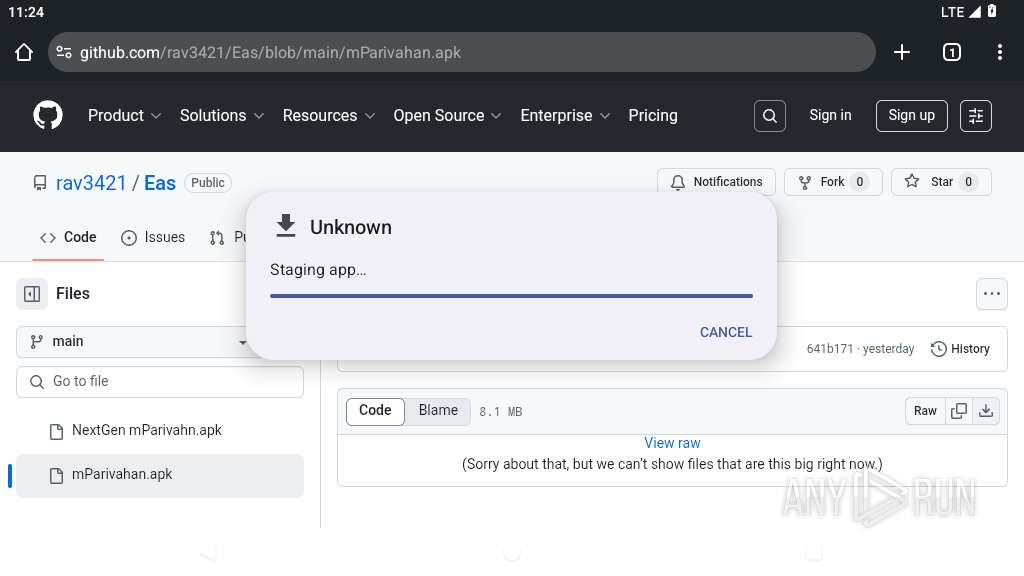Click the download icon in Unknown dialog
1024x576 pixels.
(285, 226)
